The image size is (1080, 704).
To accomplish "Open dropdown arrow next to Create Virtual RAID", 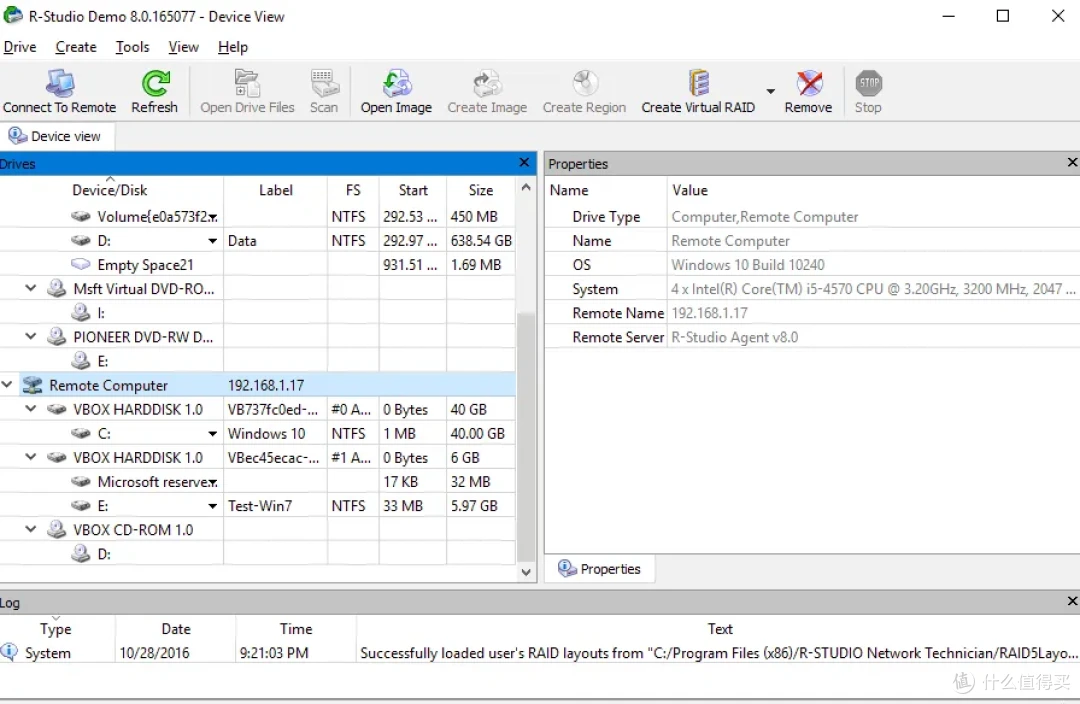I will [771, 91].
